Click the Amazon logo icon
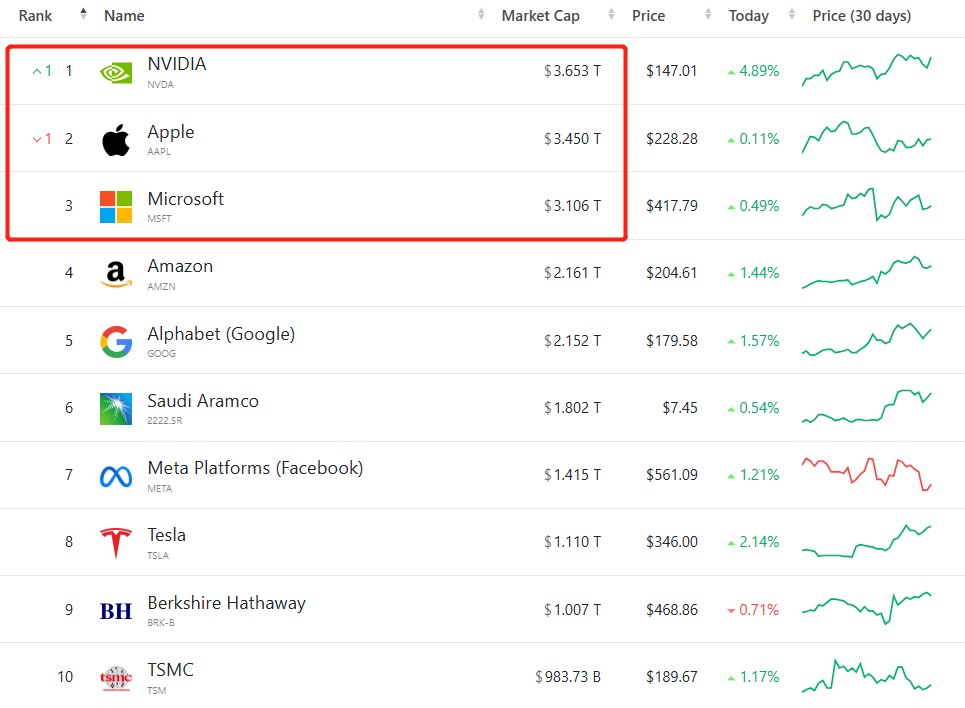 [116, 274]
